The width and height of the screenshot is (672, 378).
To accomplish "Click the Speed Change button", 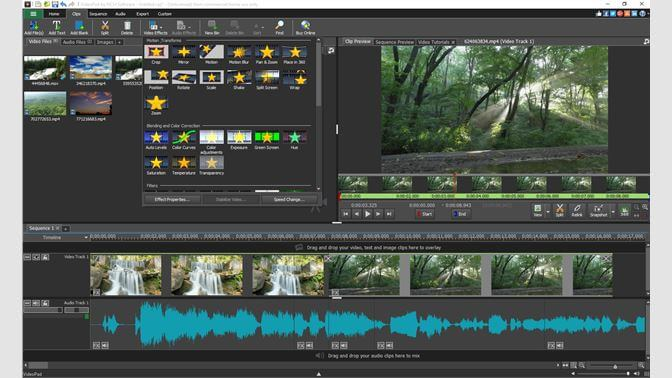I will 289,199.
